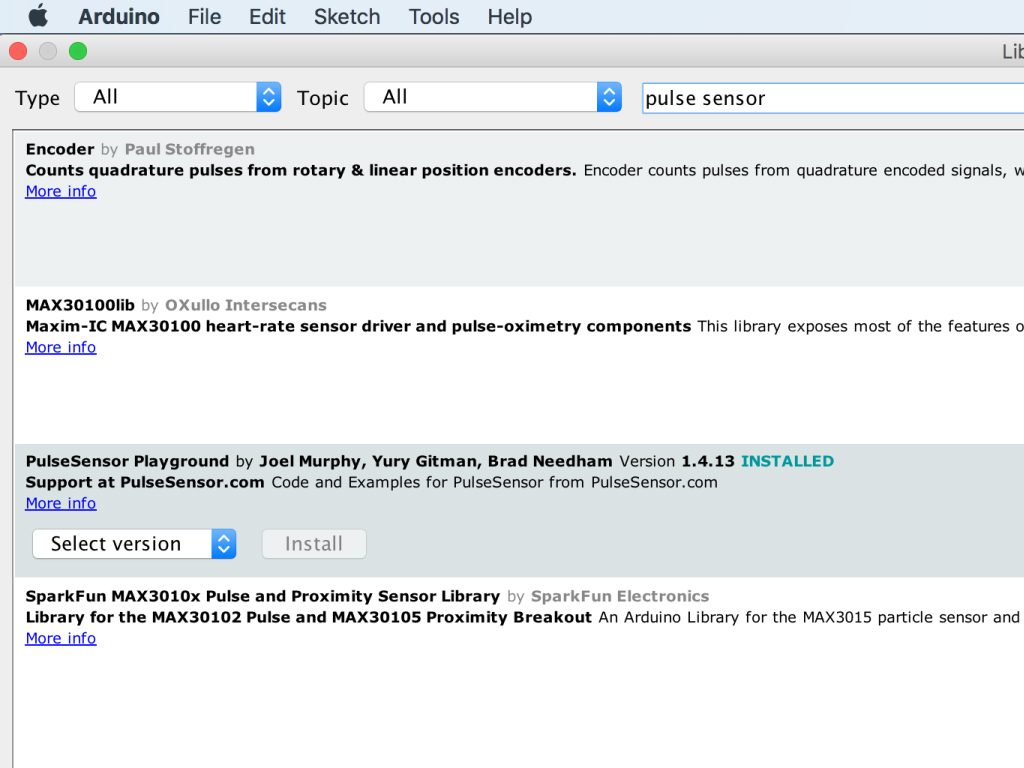Select the SparkFun MAX3010x library title

(x=263, y=596)
